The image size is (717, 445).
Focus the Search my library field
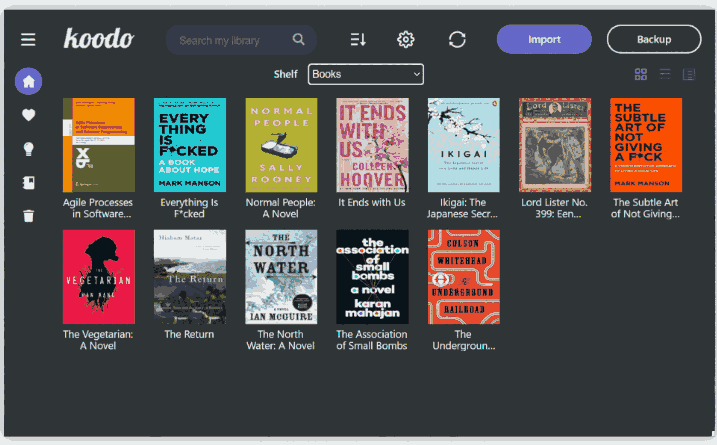coord(241,40)
